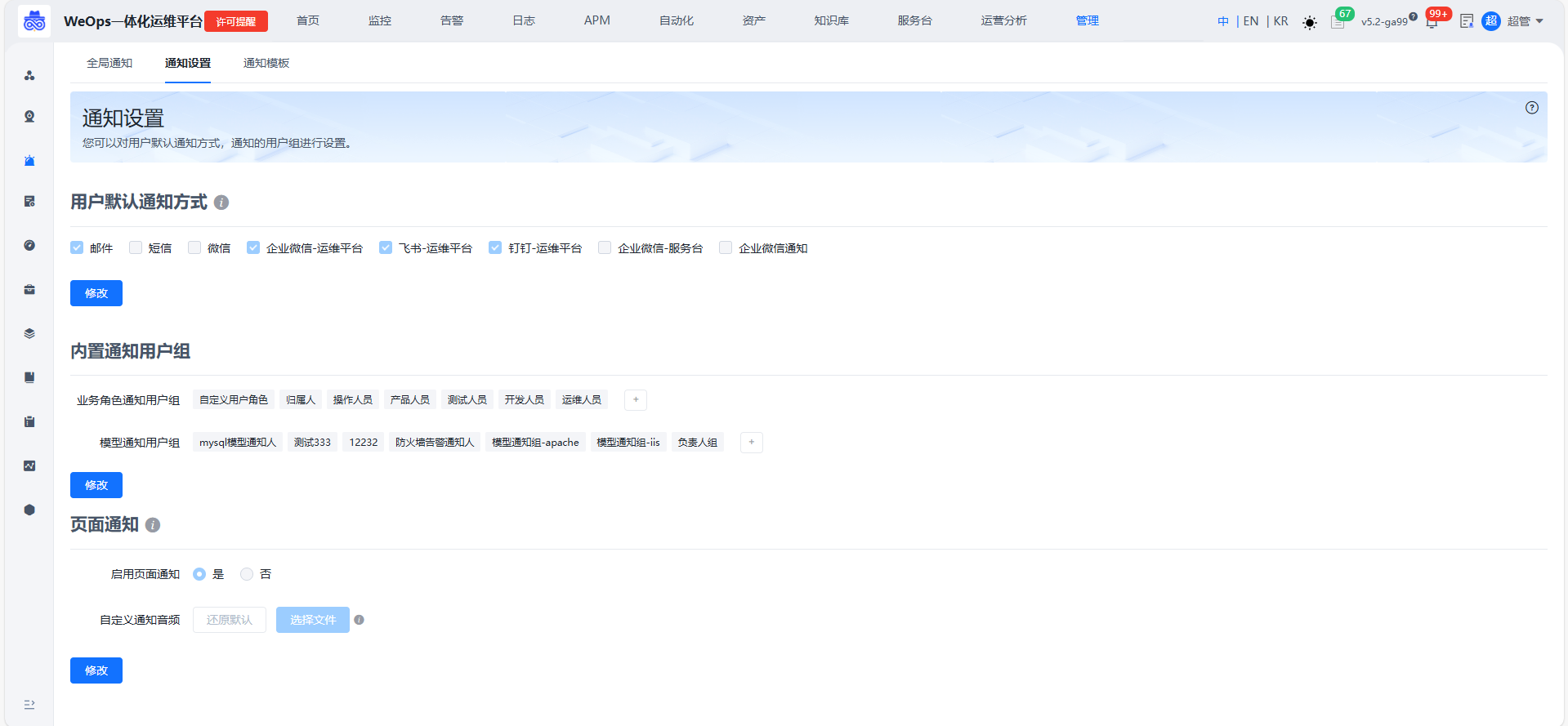
Task: Expand the left sidebar menu
Action: 29,704
